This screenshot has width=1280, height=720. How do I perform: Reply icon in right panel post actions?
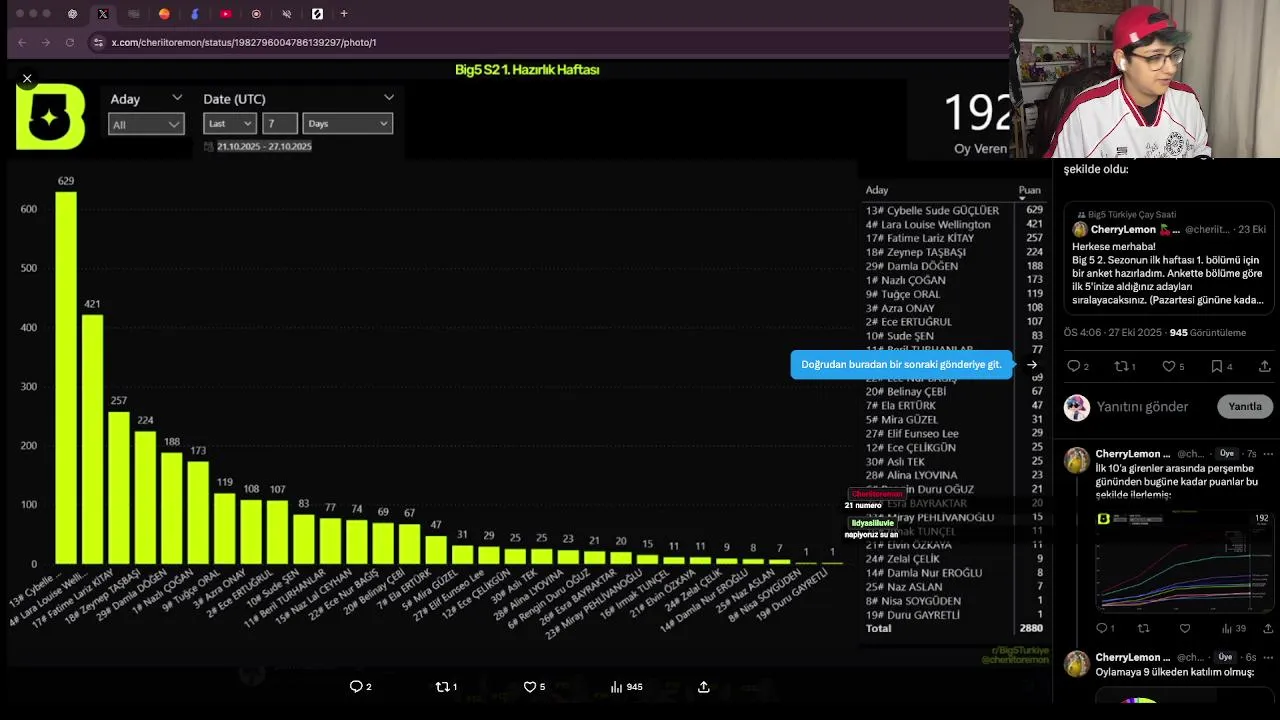(x=1074, y=367)
